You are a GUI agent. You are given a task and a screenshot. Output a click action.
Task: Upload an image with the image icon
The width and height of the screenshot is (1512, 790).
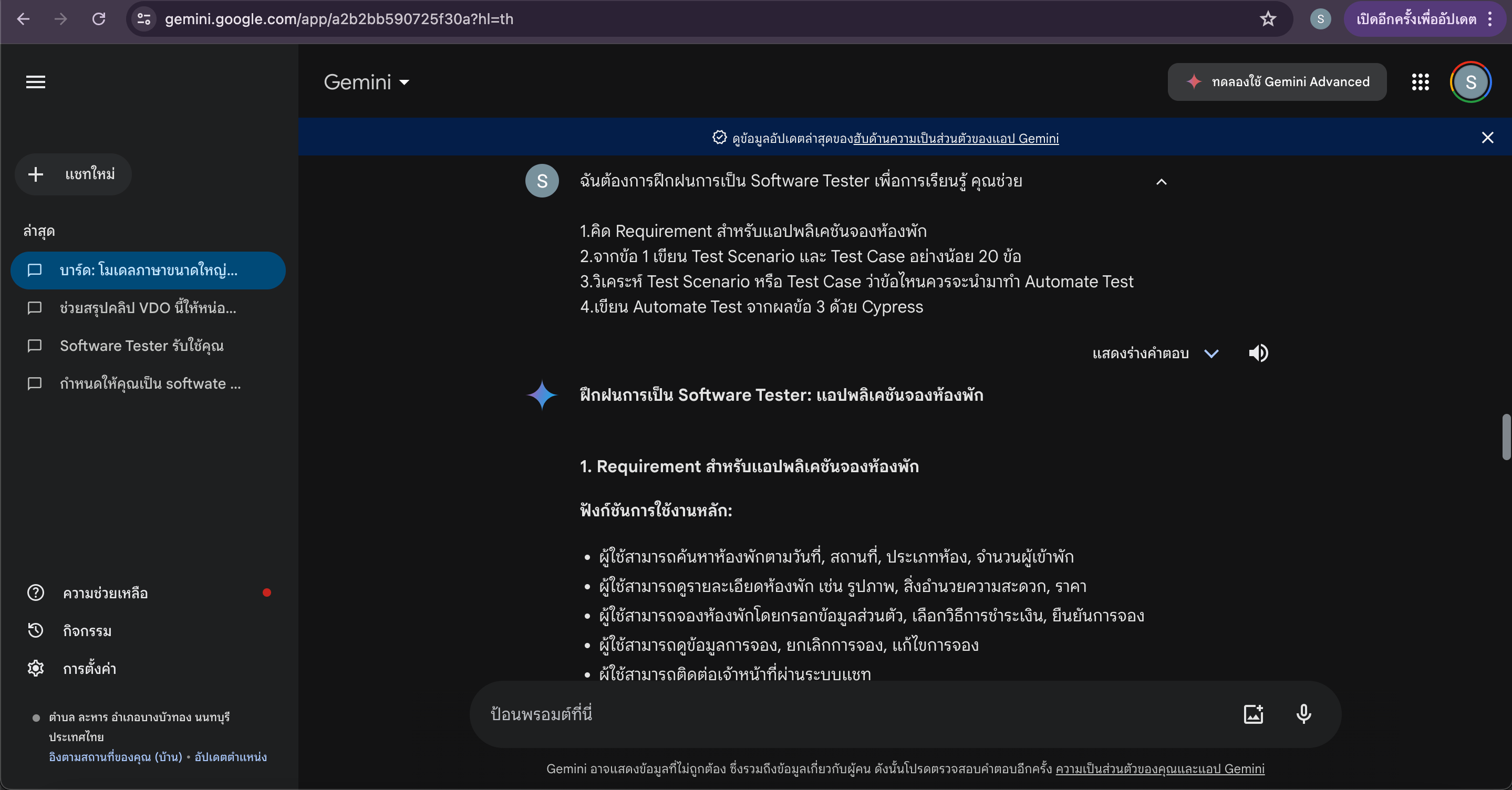coord(1253,714)
